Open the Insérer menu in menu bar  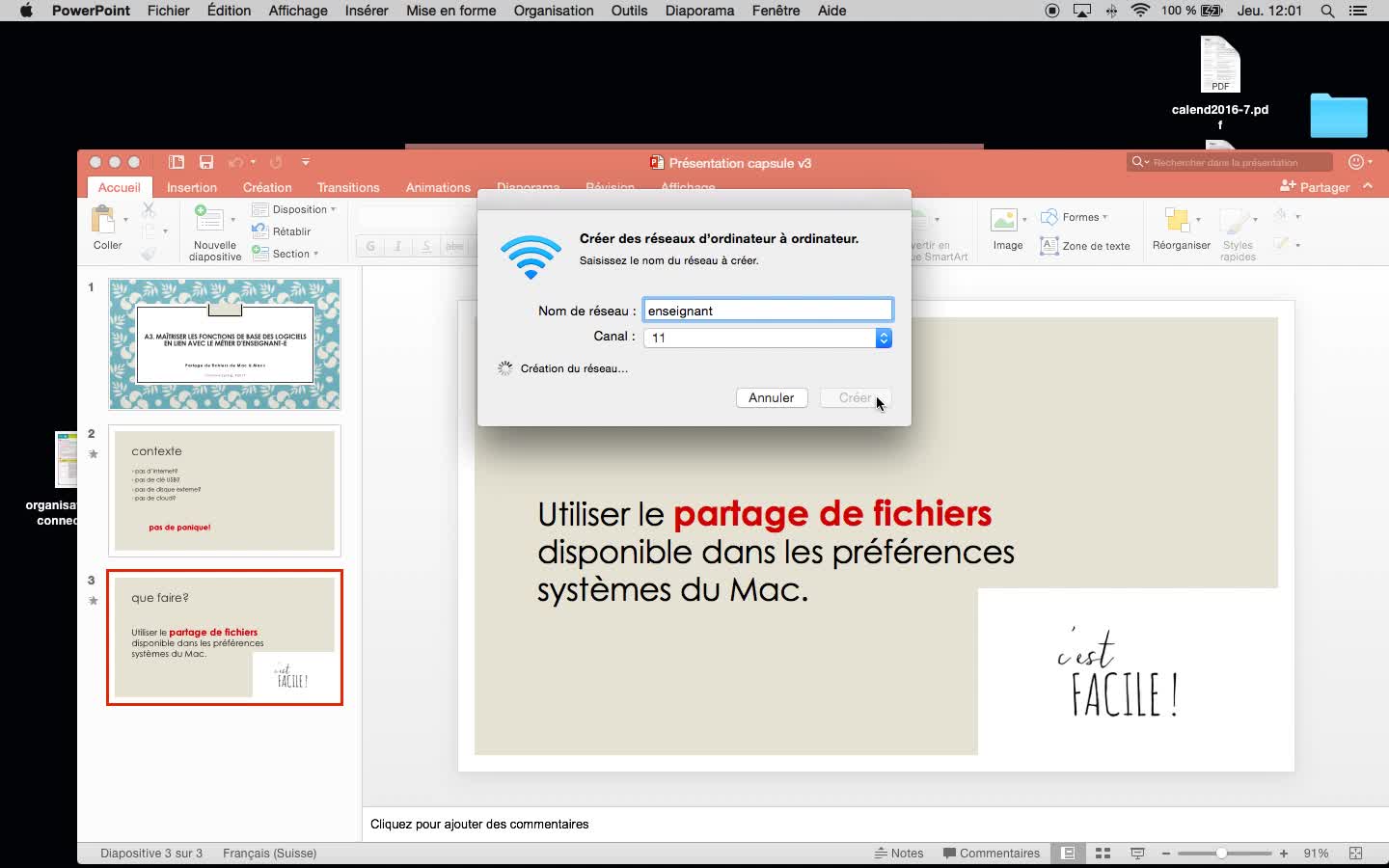(x=367, y=11)
